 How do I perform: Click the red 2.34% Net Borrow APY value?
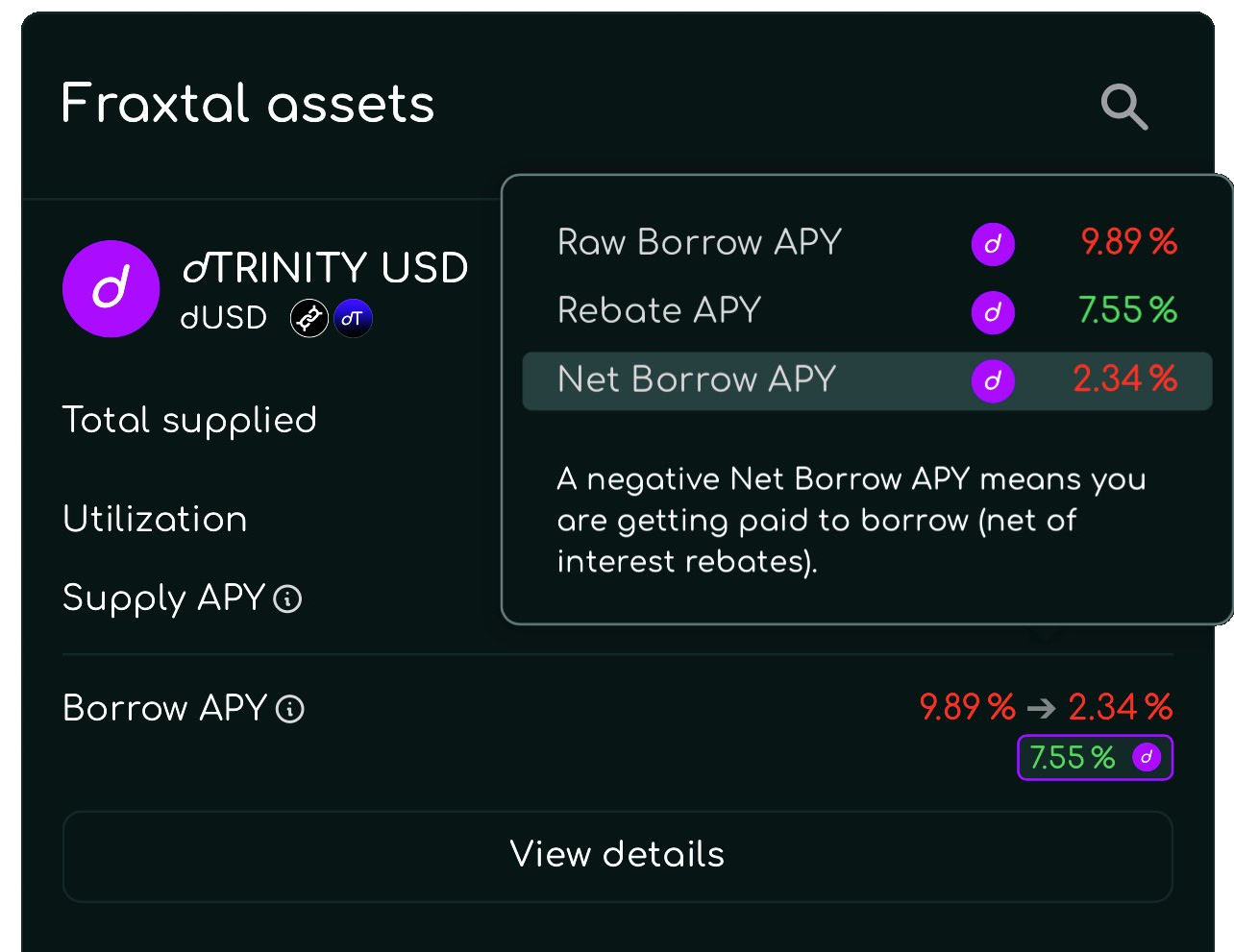pyautogui.click(x=1126, y=379)
